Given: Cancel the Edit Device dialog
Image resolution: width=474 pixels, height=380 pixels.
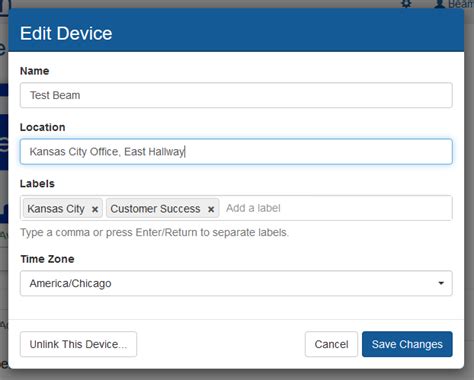Looking at the screenshot, I should pyautogui.click(x=331, y=344).
